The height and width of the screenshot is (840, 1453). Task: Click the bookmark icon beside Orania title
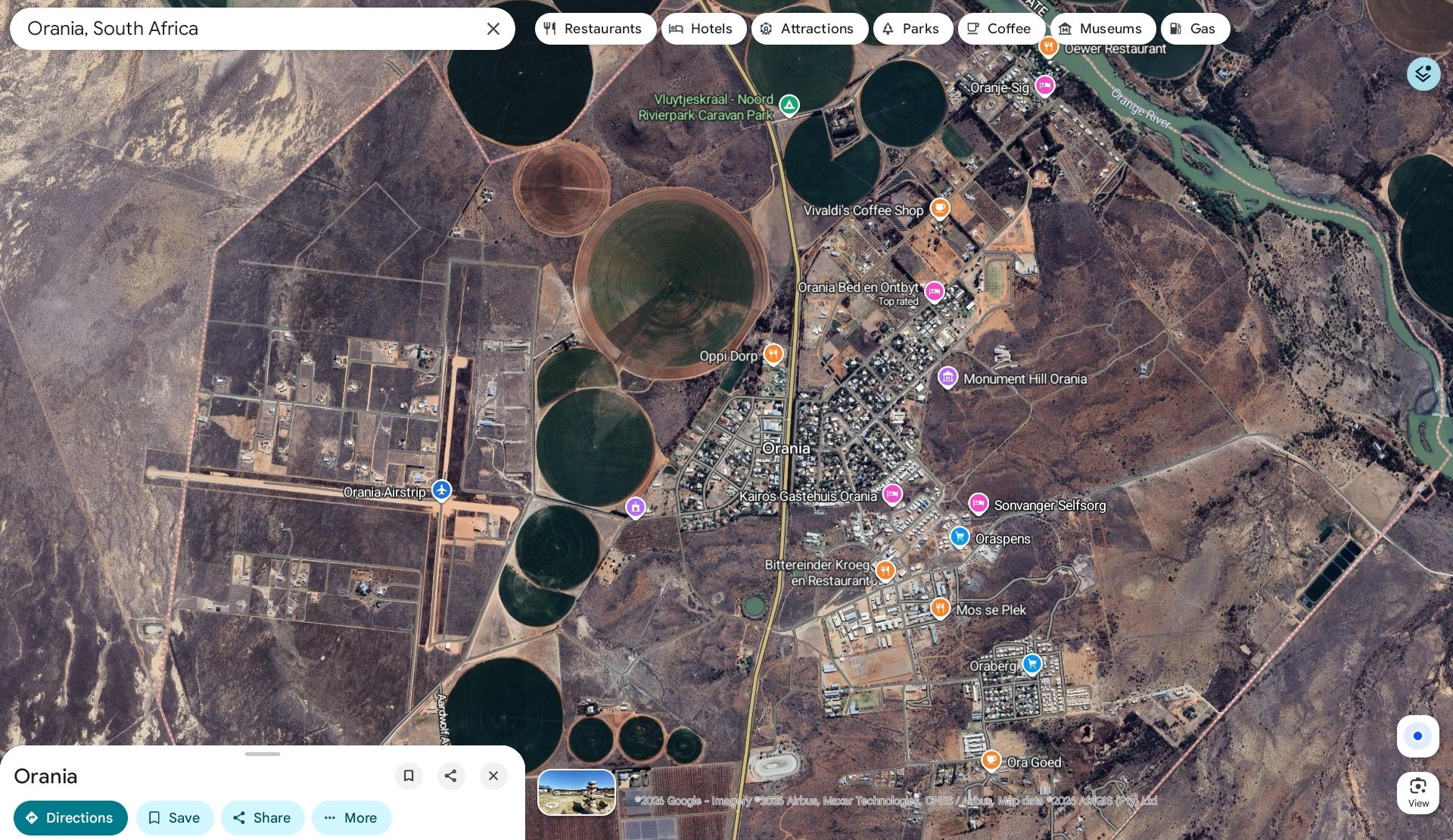click(409, 776)
